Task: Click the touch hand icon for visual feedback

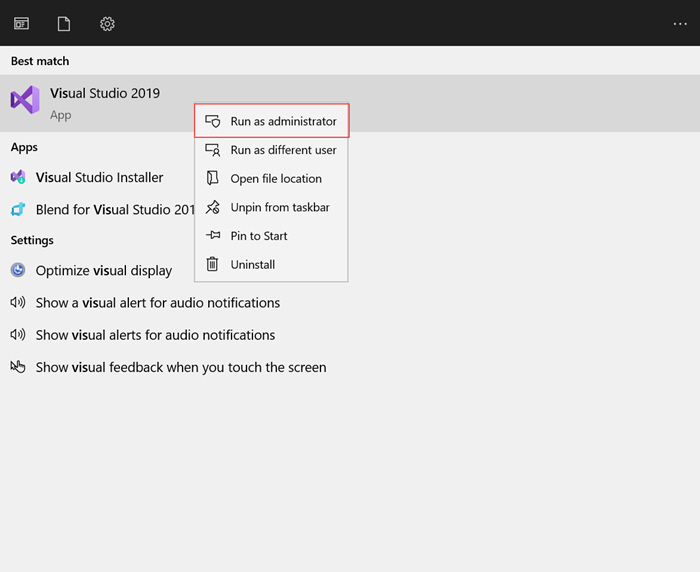Action: tap(18, 367)
